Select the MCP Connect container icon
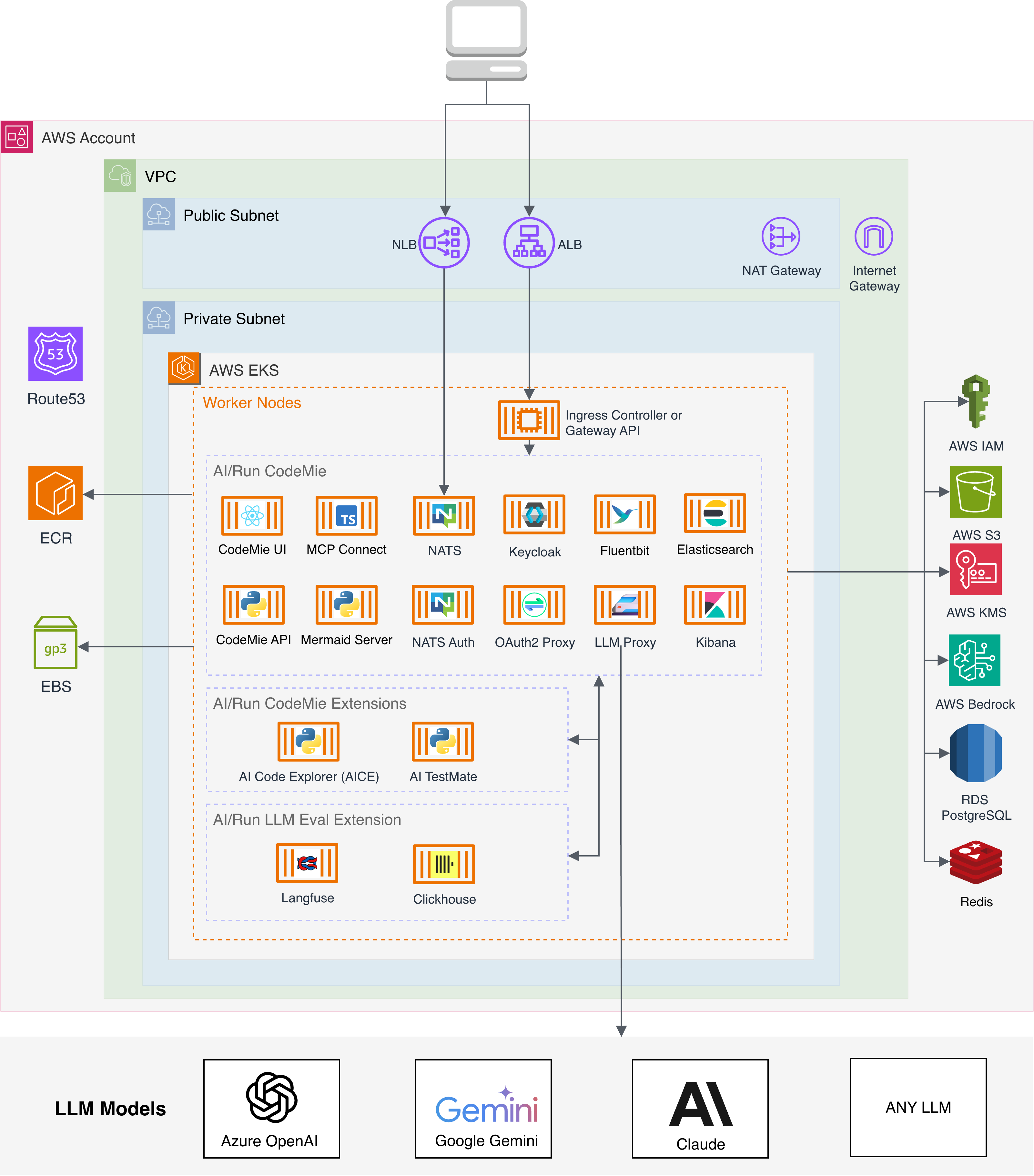 pyautogui.click(x=346, y=515)
